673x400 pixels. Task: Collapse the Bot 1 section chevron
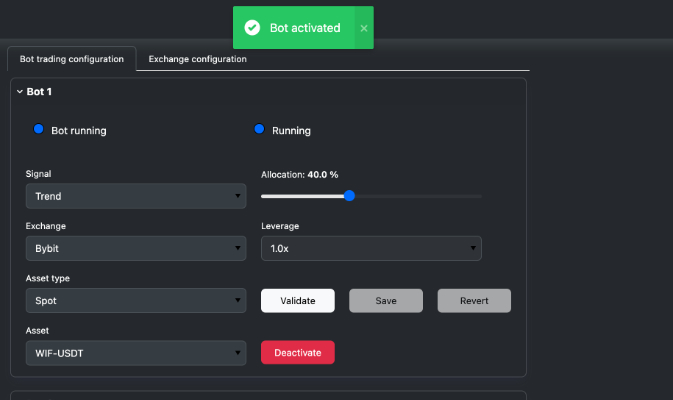tap(20, 91)
